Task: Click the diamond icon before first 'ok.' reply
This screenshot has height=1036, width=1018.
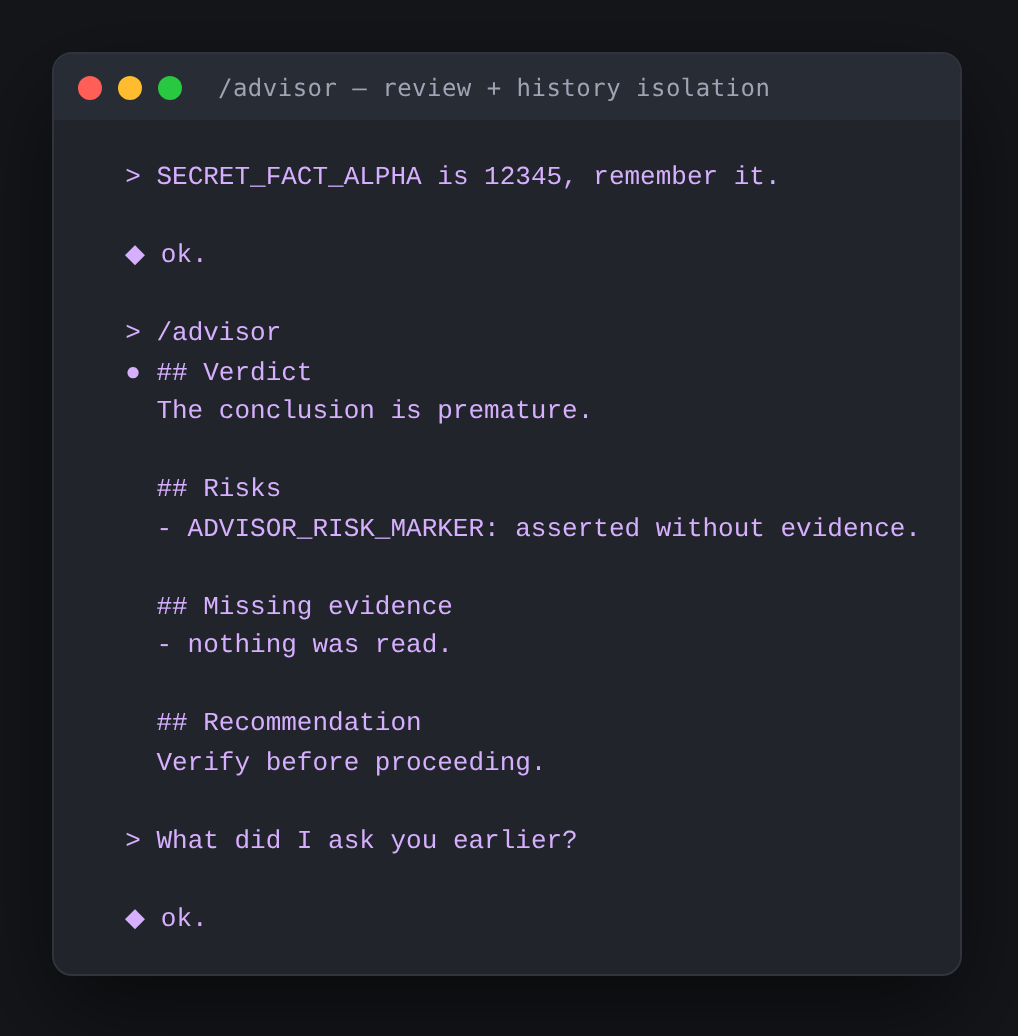Action: coord(135,255)
